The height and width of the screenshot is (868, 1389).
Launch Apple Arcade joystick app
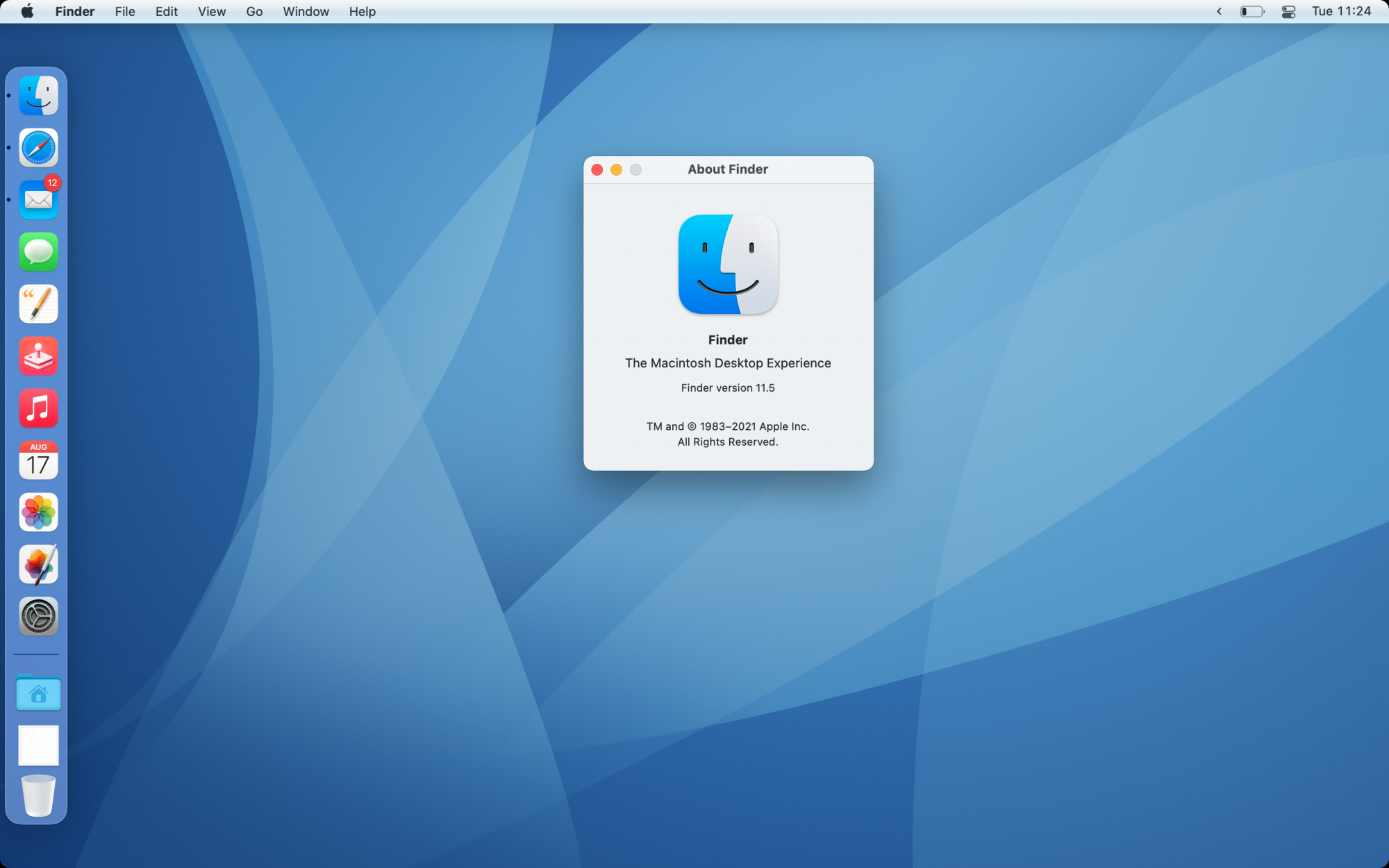[x=38, y=356]
